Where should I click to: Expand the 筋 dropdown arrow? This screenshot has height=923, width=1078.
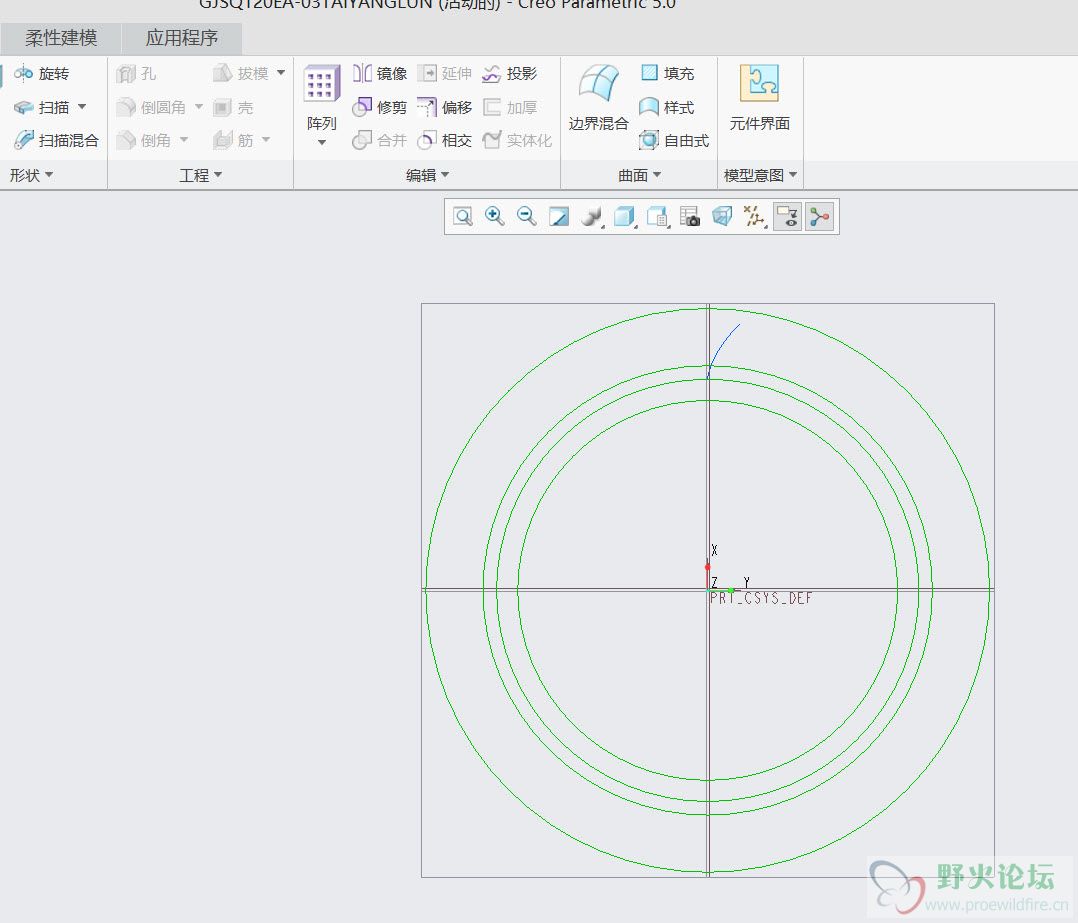click(x=266, y=140)
